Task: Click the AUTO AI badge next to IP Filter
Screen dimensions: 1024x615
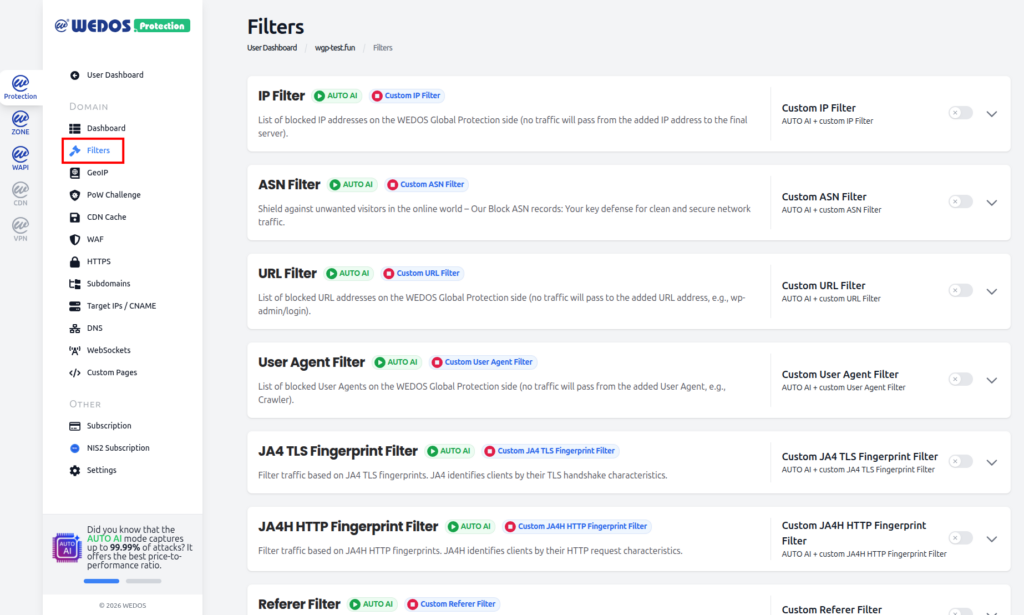Action: click(336, 96)
